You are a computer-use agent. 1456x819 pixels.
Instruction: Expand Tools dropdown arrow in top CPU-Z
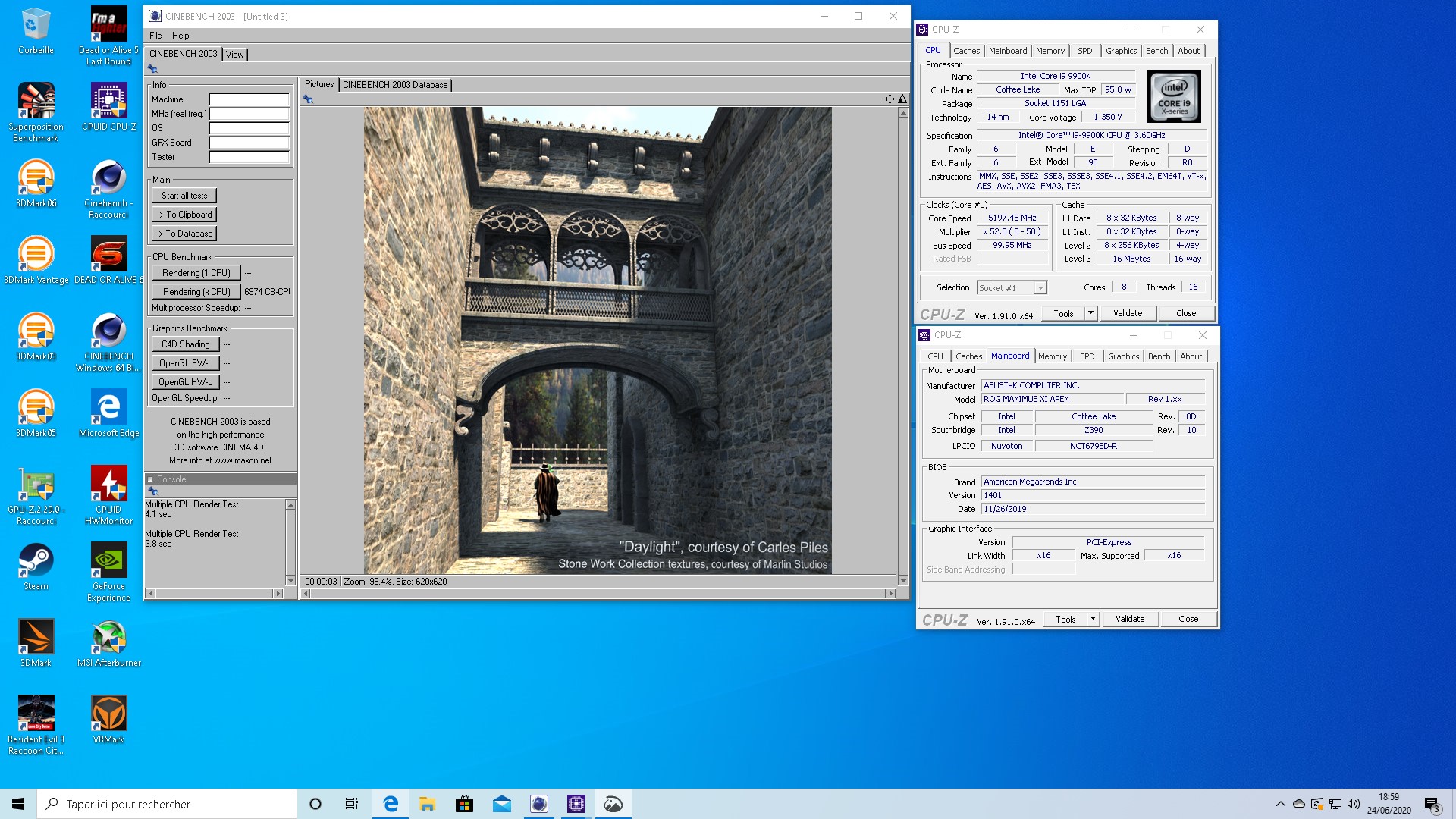click(1090, 313)
